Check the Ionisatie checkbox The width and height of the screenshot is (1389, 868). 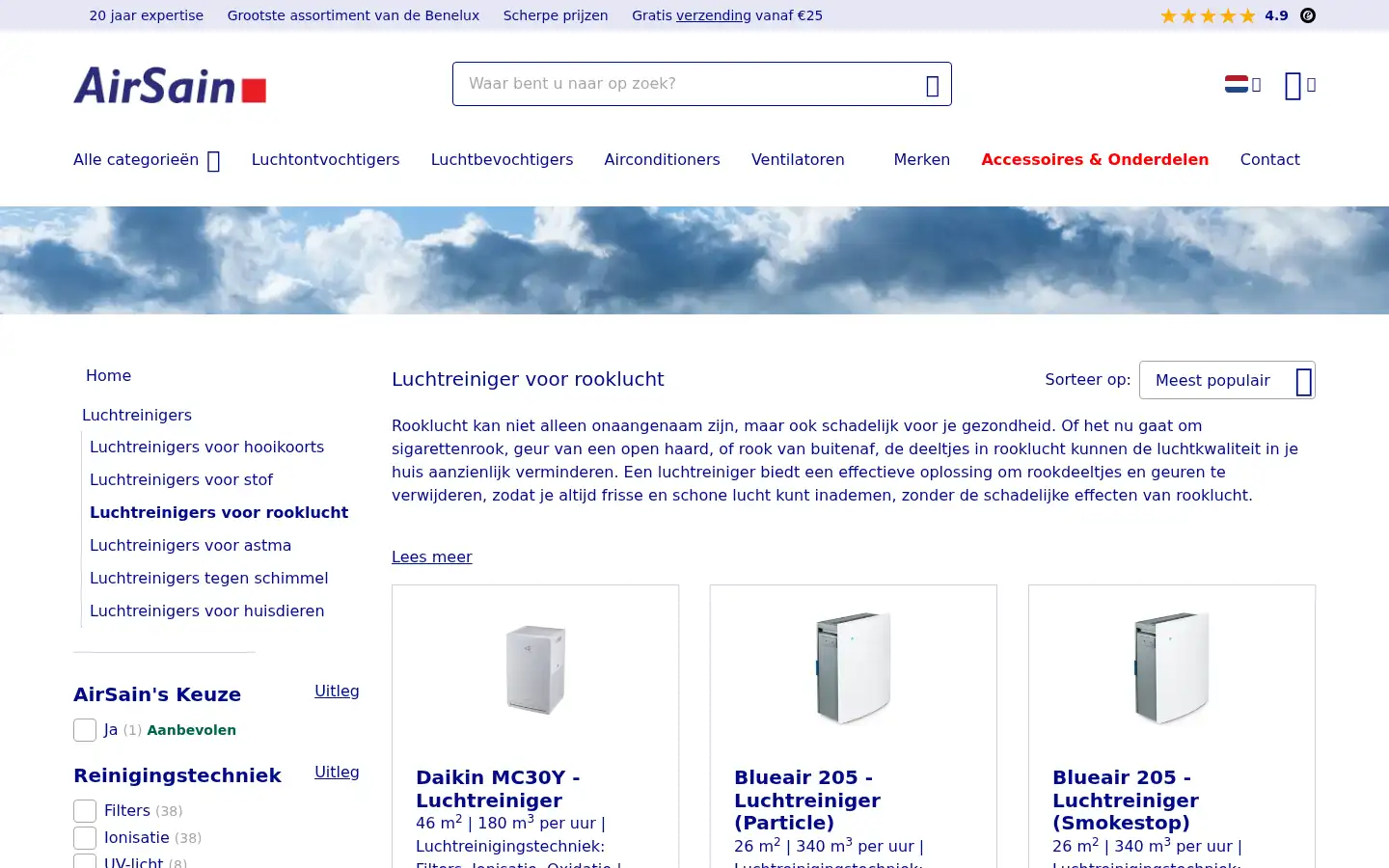85,838
